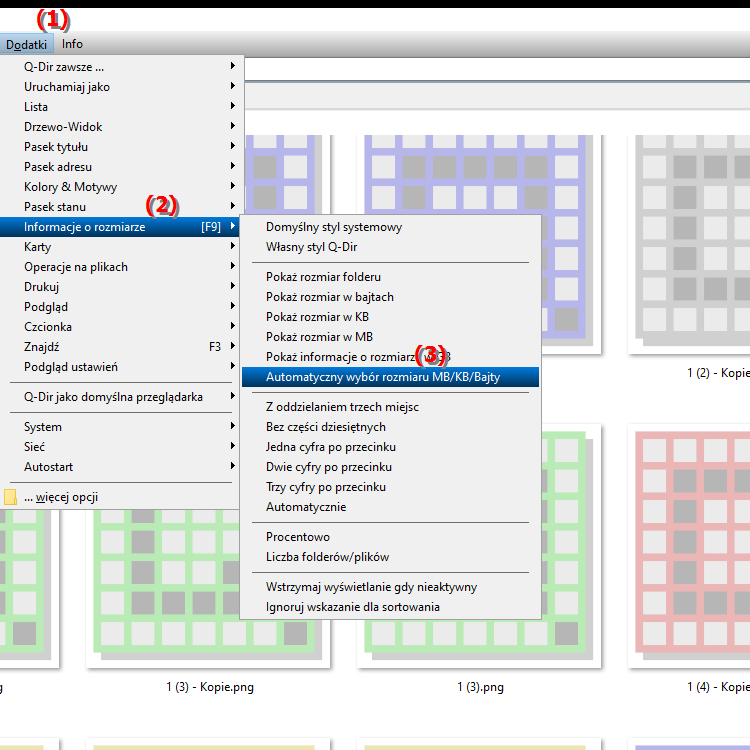
Task: Open the Info menu
Action: coord(72,44)
